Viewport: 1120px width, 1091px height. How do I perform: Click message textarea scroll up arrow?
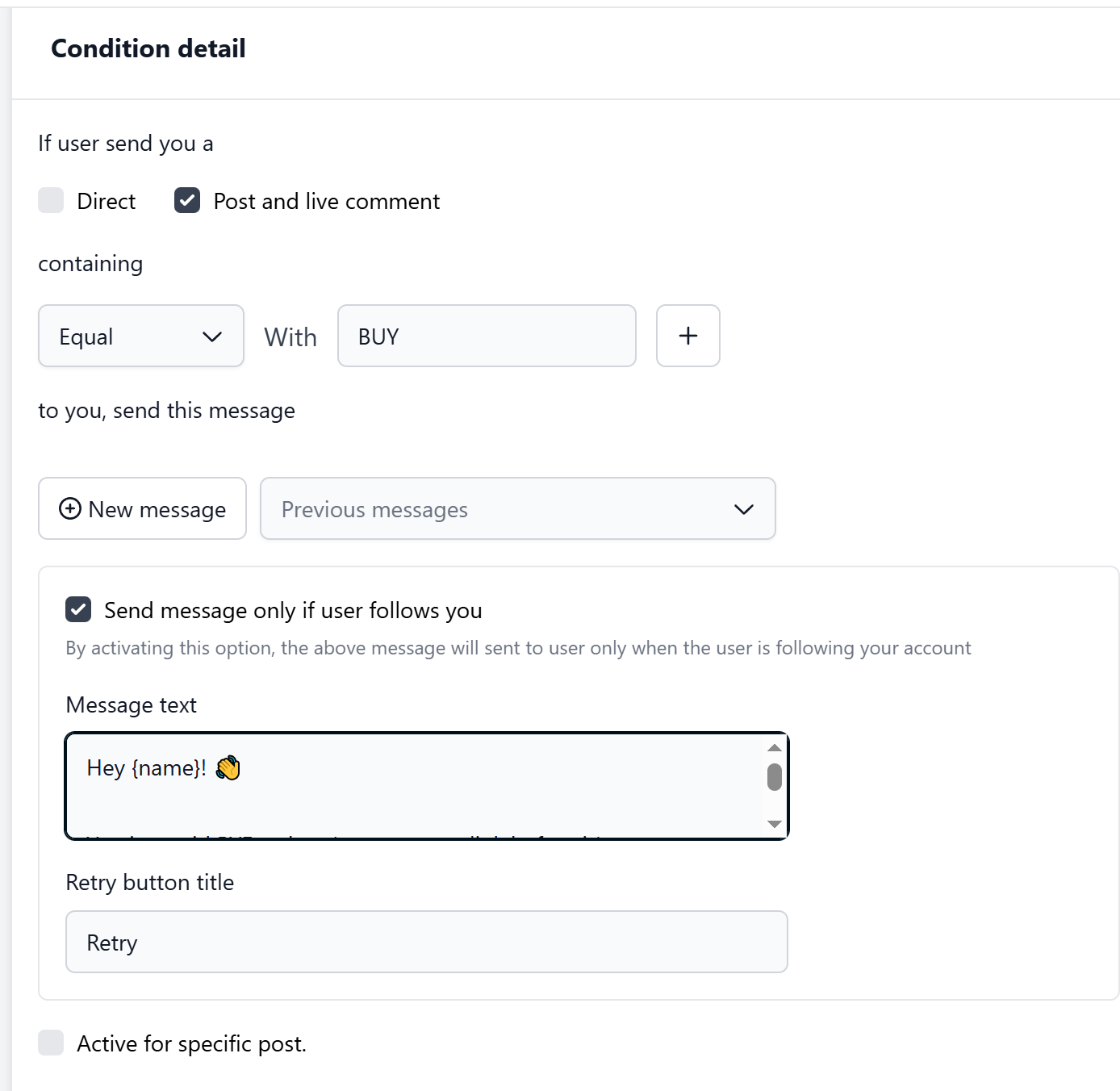[775, 747]
